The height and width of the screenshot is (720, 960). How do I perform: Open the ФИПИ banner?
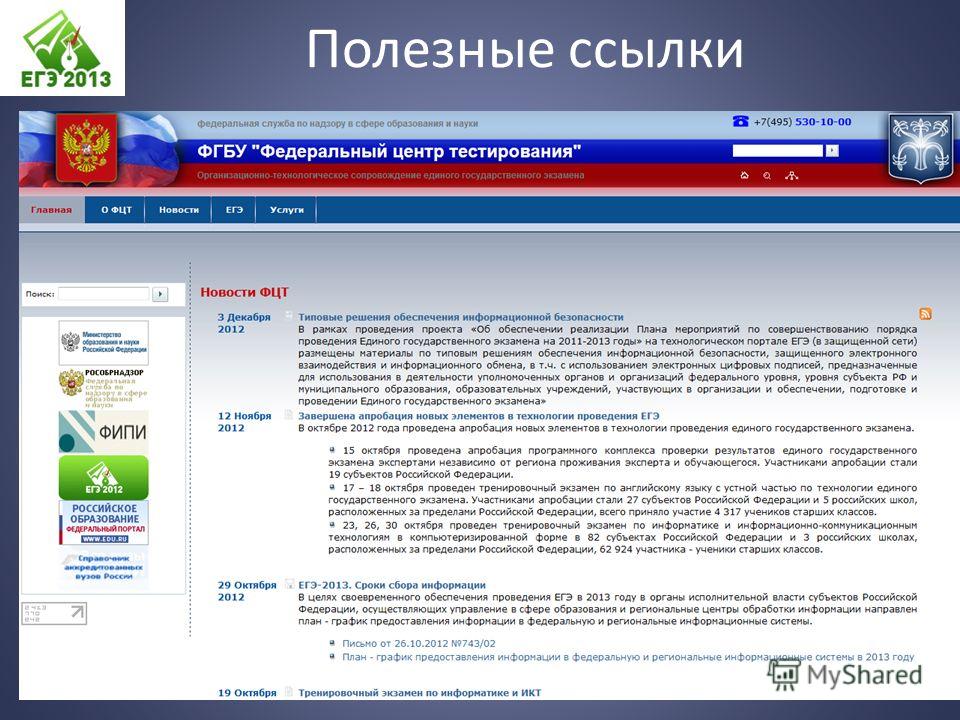click(x=103, y=432)
